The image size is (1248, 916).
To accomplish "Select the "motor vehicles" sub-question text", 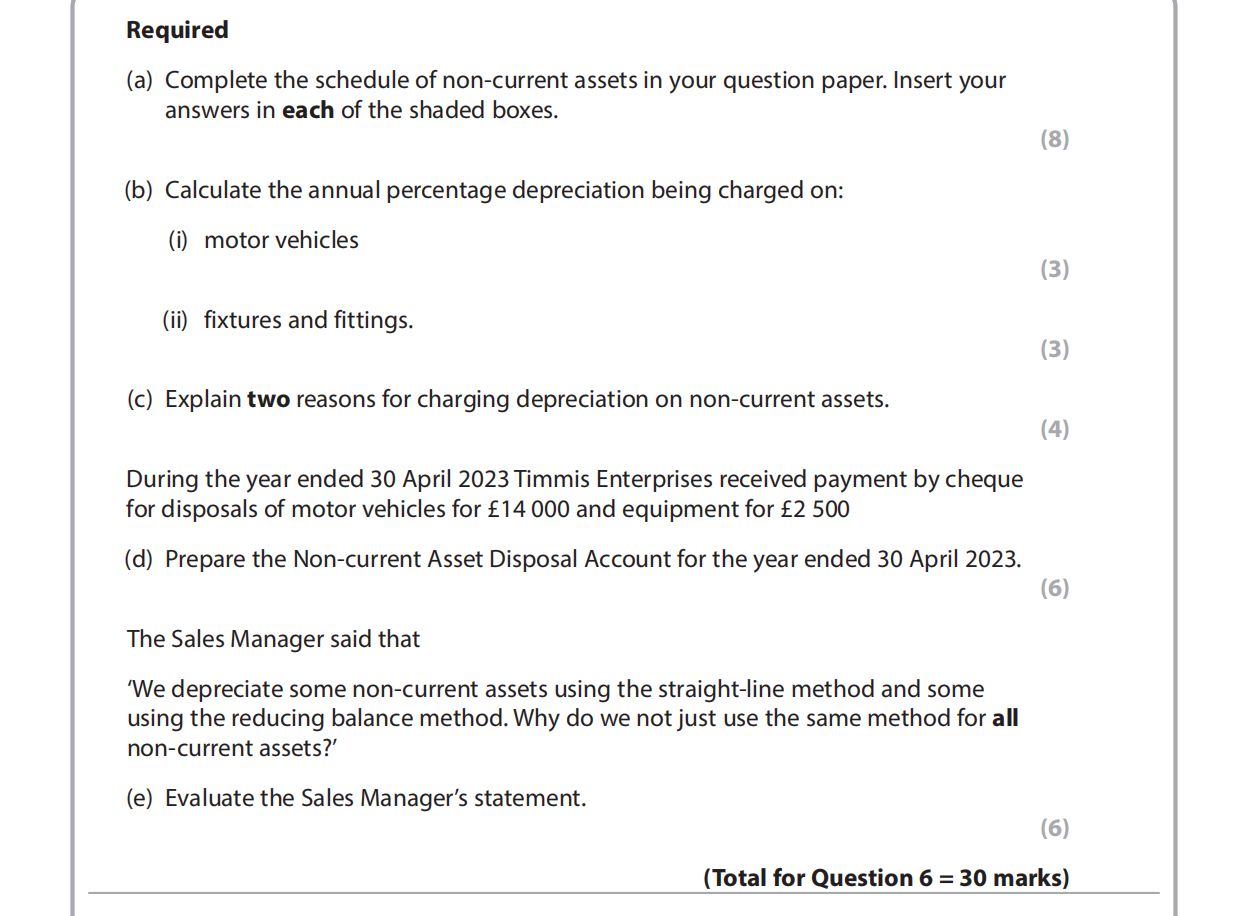I will click(281, 240).
